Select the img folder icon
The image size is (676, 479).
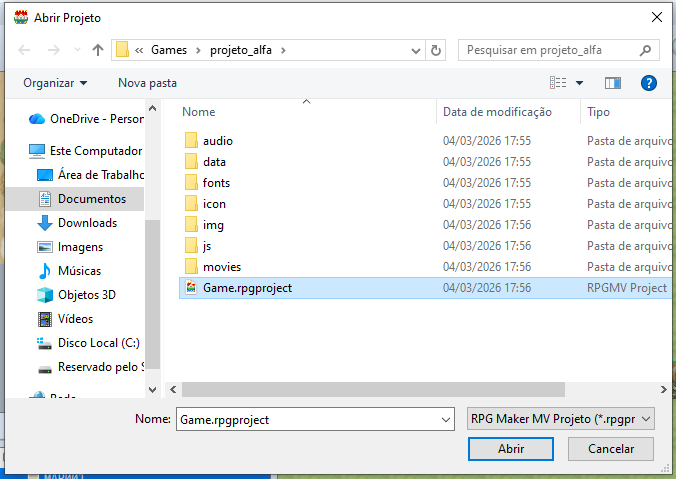[191, 225]
